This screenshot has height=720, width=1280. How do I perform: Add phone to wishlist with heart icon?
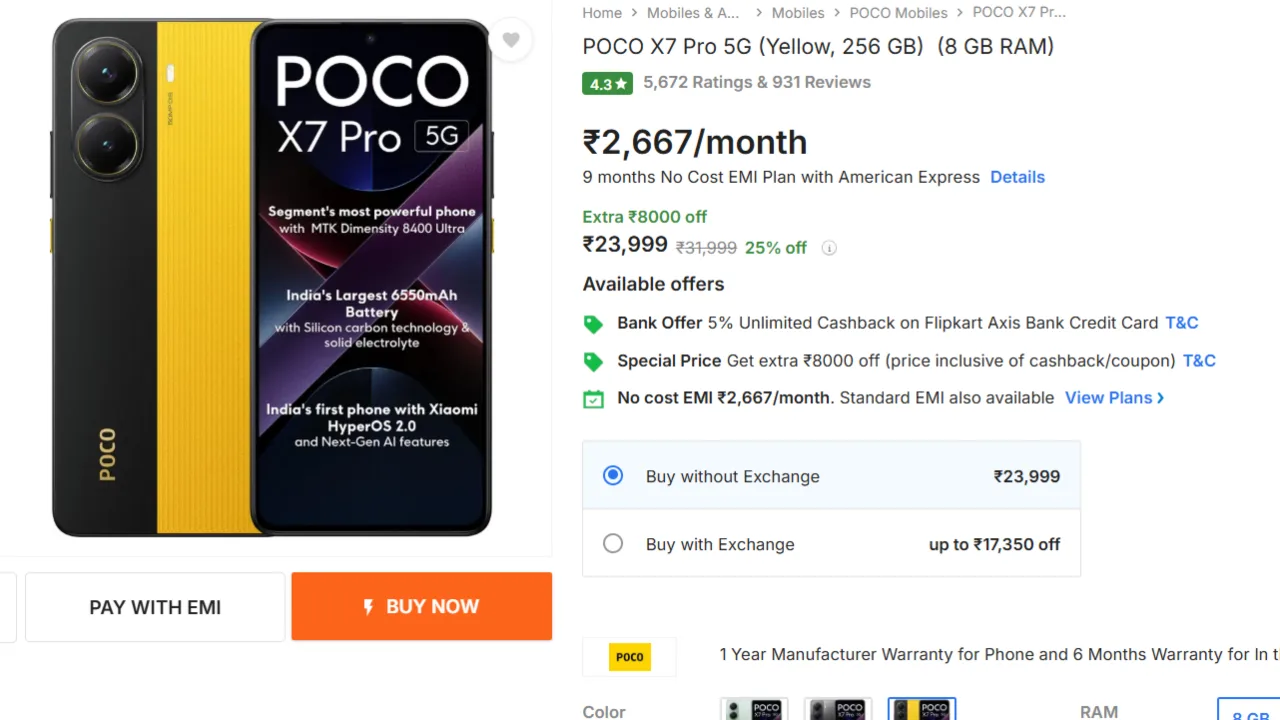click(x=511, y=40)
